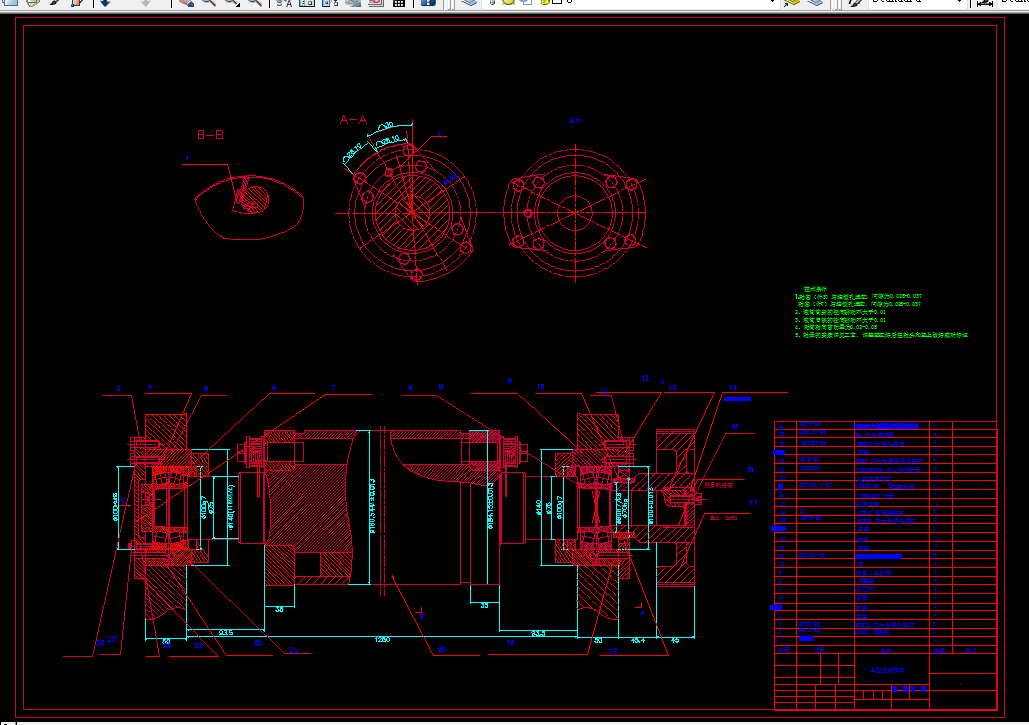Select the 23.5 dimension text

click(226, 632)
